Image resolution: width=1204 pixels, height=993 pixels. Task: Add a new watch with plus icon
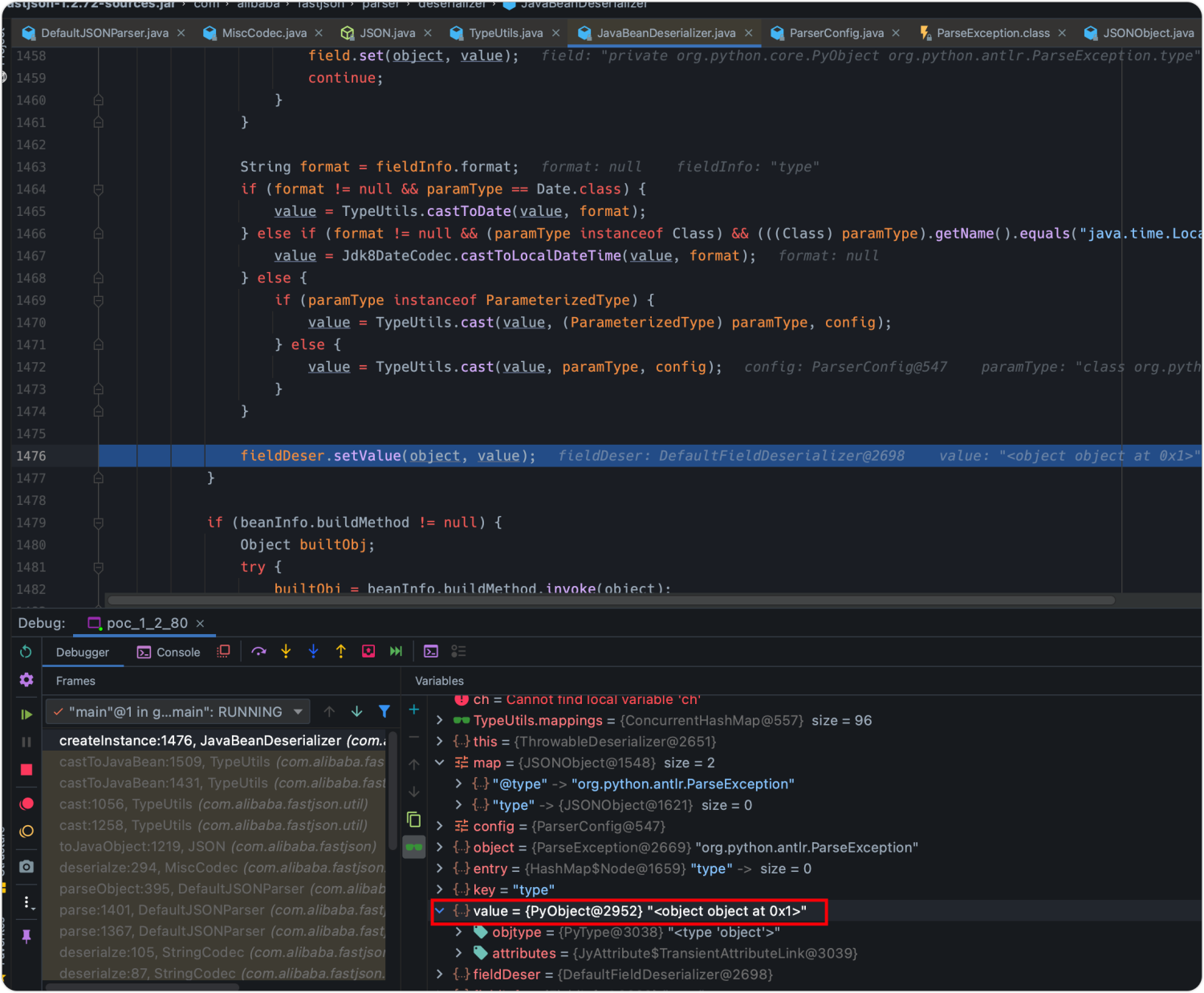pos(414,710)
